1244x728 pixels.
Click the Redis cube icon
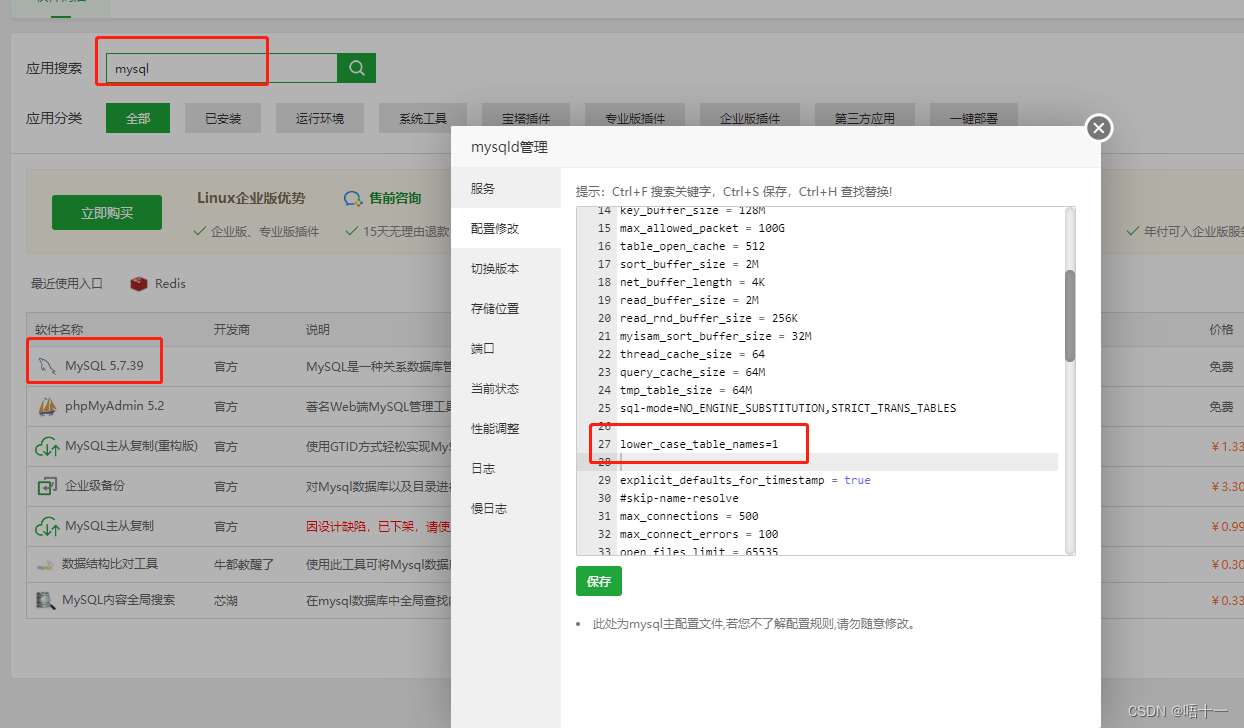pos(139,284)
